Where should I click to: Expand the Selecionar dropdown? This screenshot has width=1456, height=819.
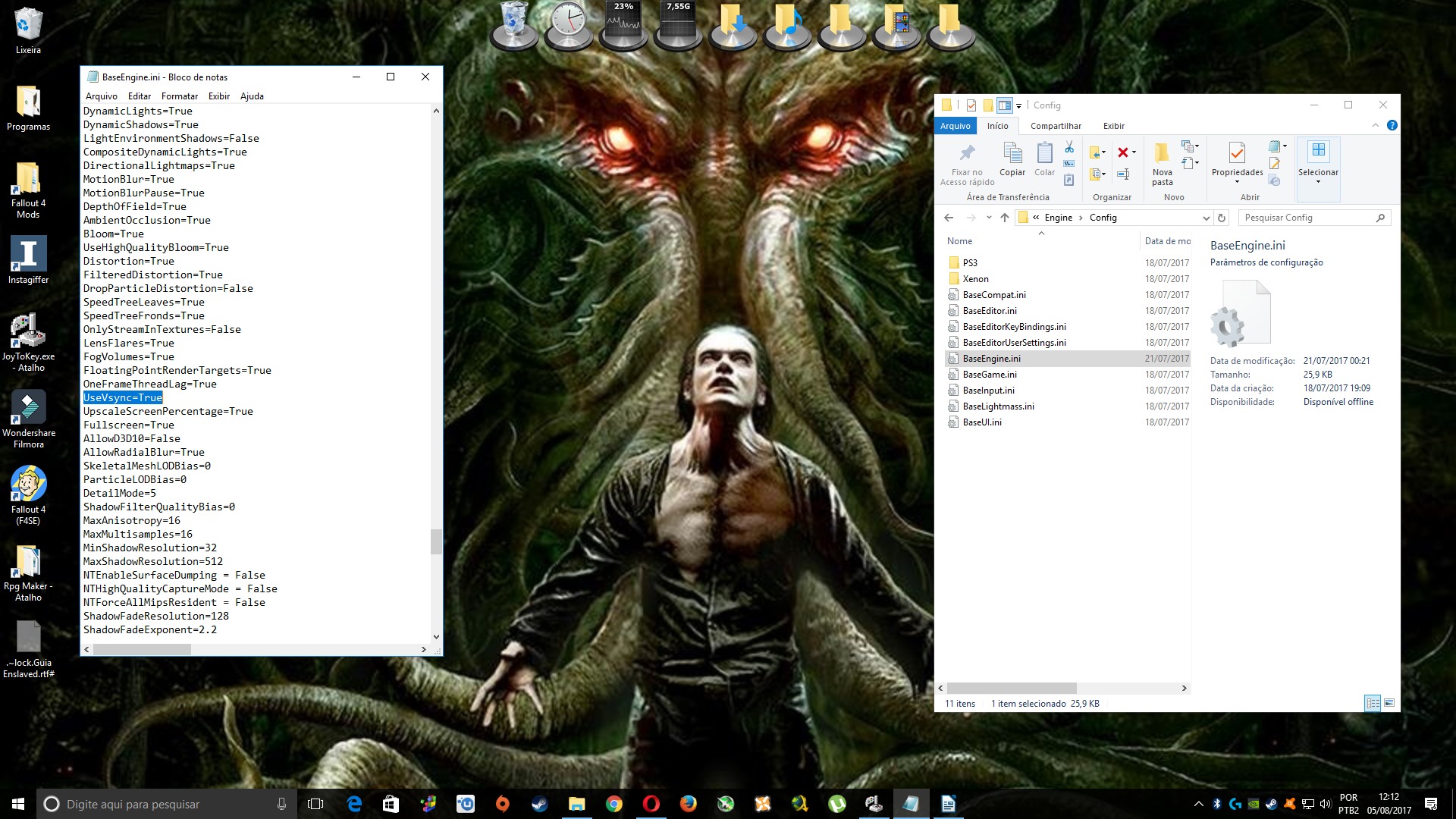coord(1318,182)
